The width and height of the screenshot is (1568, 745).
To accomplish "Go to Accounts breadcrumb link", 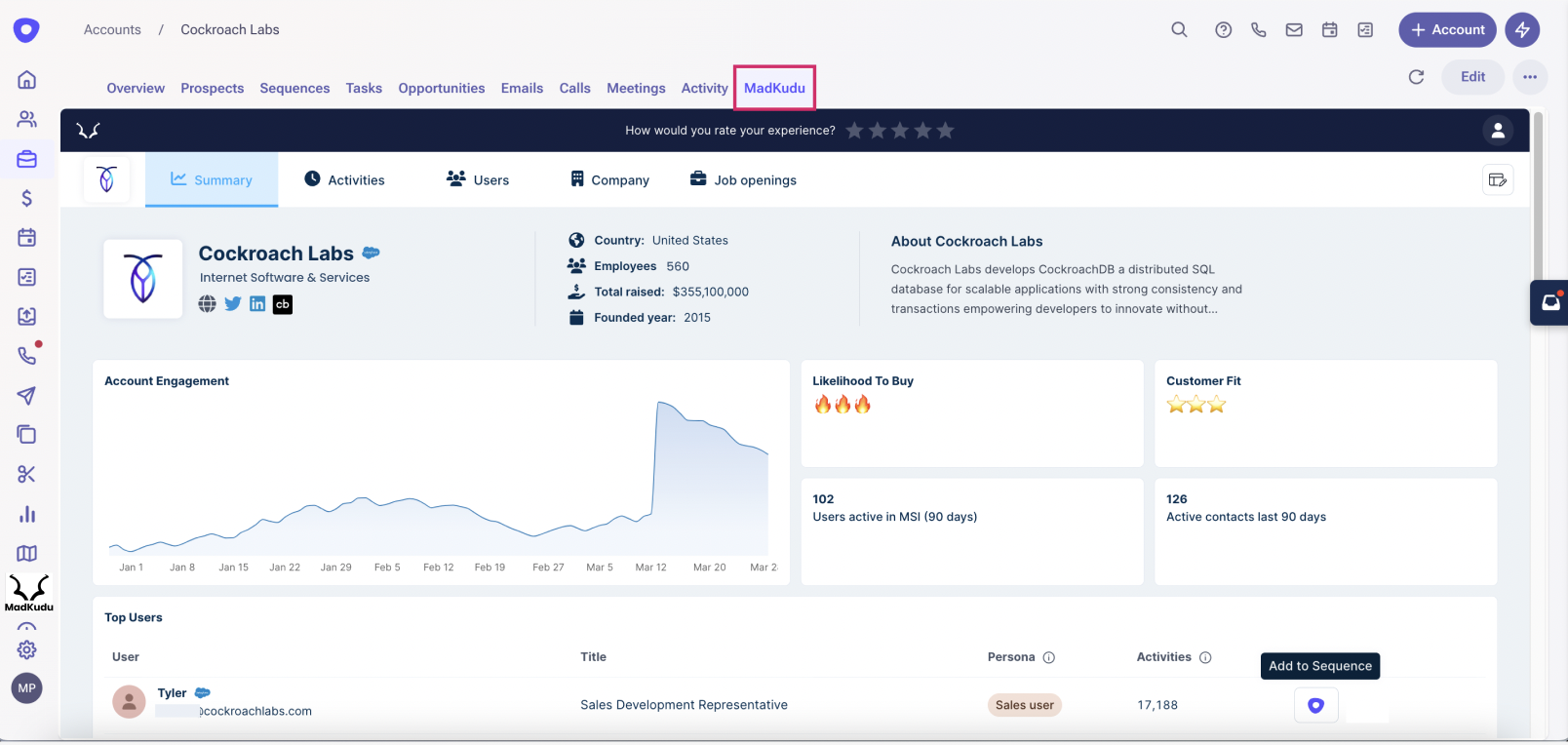I will click(112, 29).
